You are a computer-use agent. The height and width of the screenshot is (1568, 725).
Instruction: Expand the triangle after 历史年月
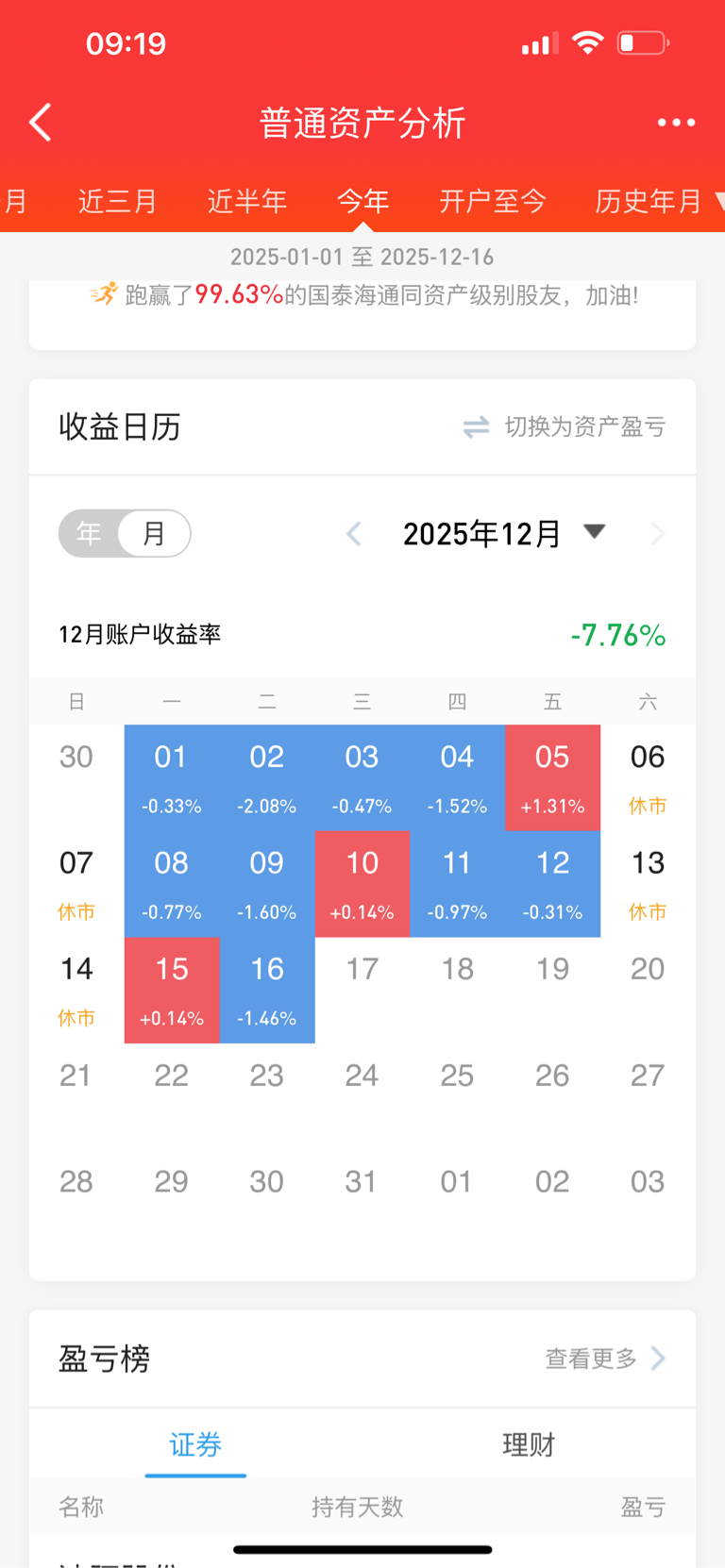pos(719,201)
